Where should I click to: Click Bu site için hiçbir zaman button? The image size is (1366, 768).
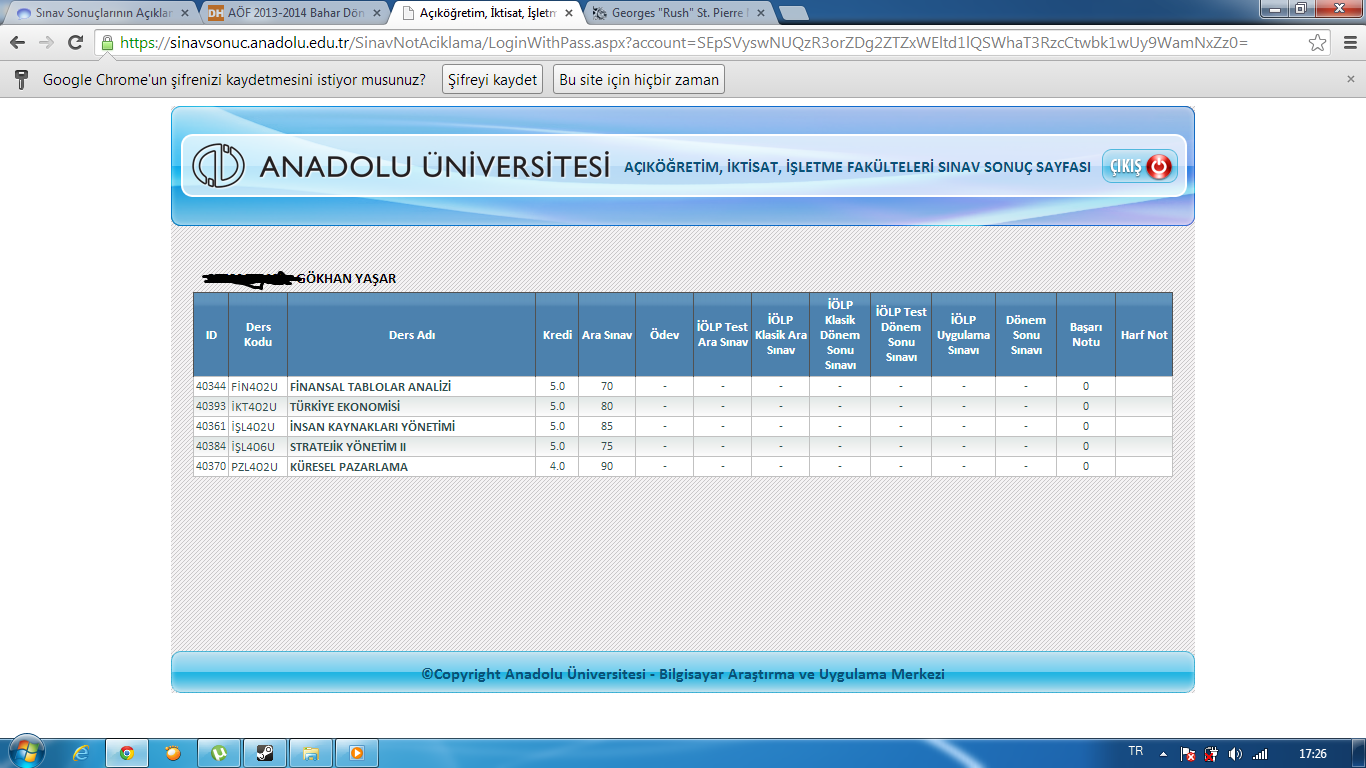(x=639, y=80)
